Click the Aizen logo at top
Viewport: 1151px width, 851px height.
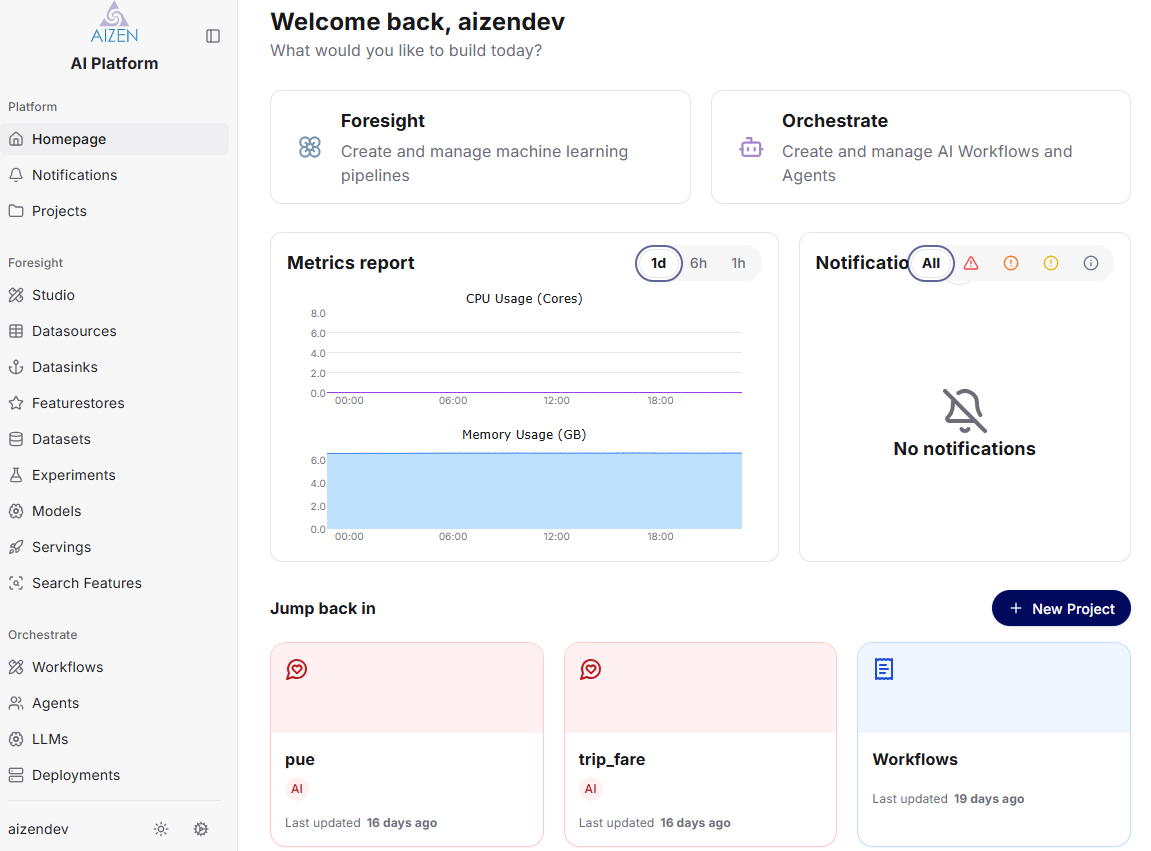coord(114,23)
